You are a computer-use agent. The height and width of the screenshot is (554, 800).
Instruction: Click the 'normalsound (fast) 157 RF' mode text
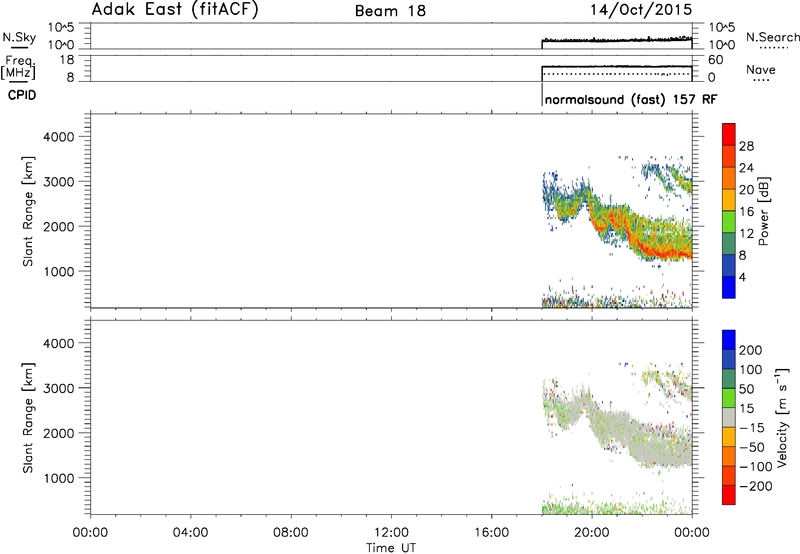click(631, 99)
